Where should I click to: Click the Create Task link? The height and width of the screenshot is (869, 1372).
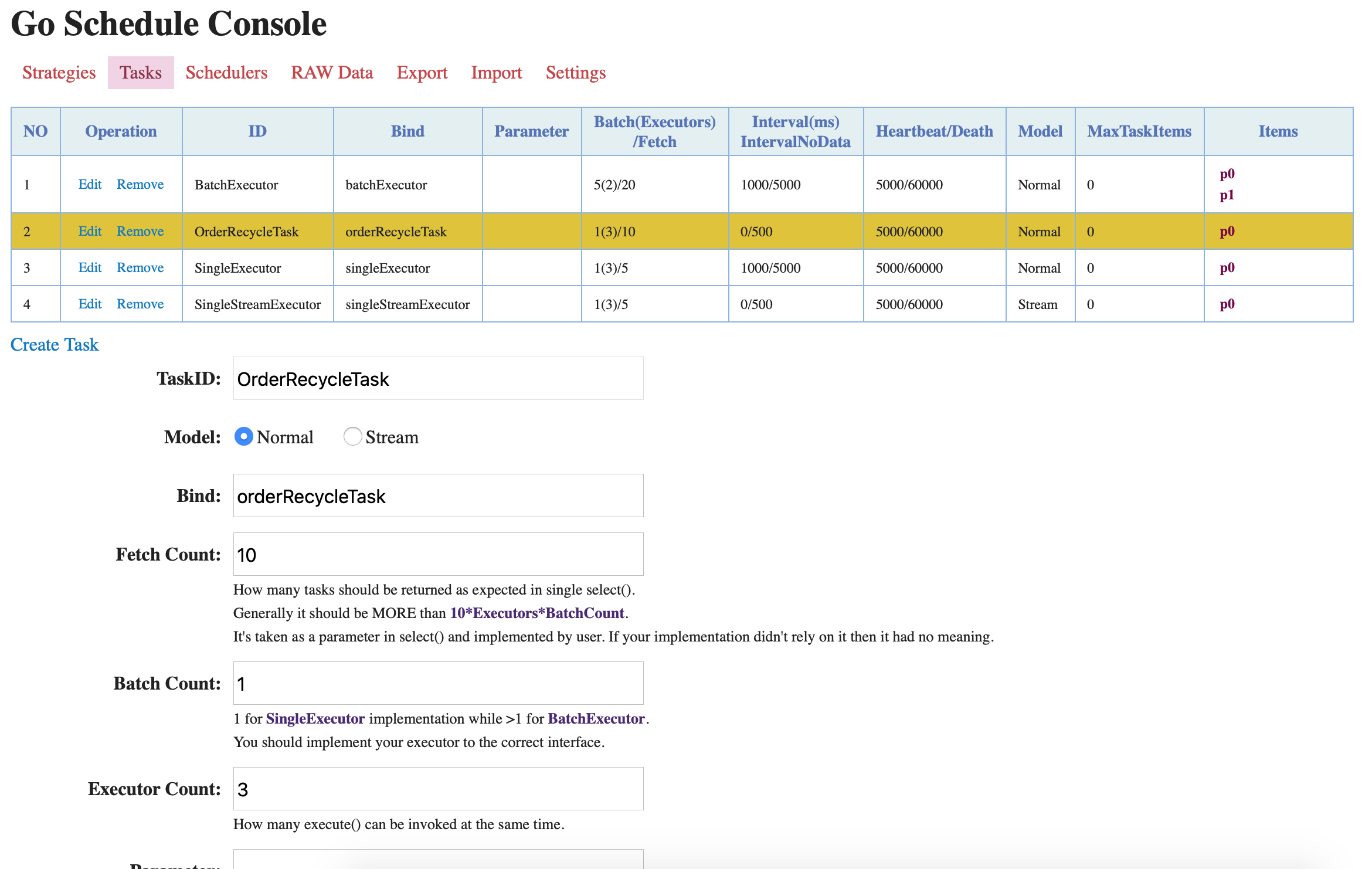click(55, 345)
